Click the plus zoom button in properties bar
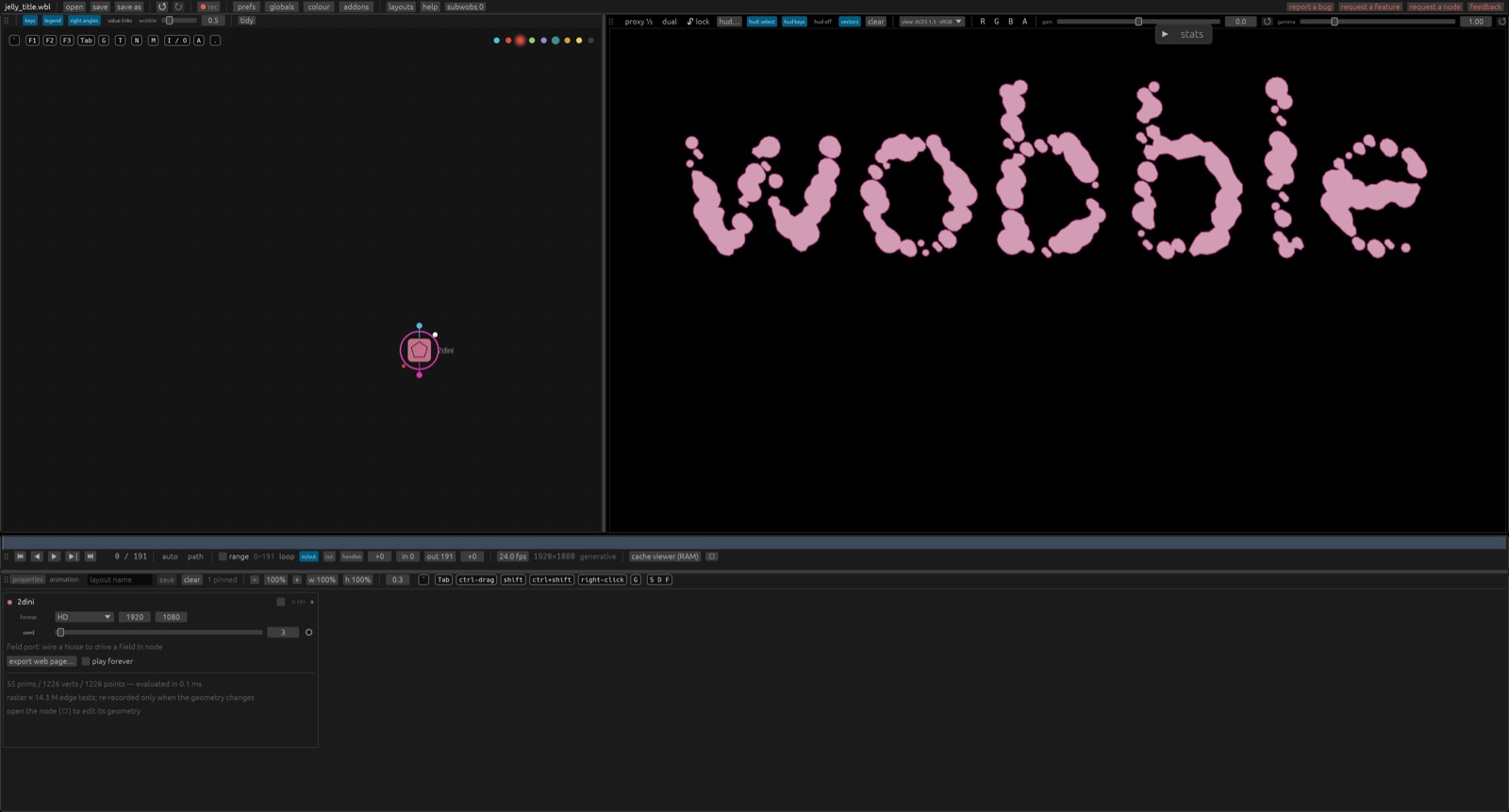Screen dimensions: 1509x812 coord(297,580)
